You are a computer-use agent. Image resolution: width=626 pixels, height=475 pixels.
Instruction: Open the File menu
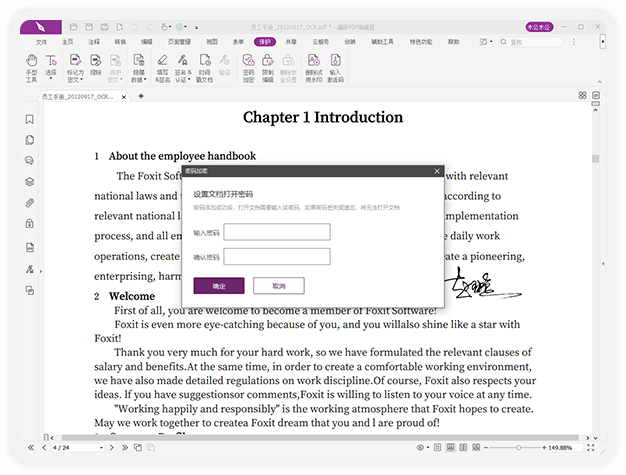pyautogui.click(x=41, y=42)
